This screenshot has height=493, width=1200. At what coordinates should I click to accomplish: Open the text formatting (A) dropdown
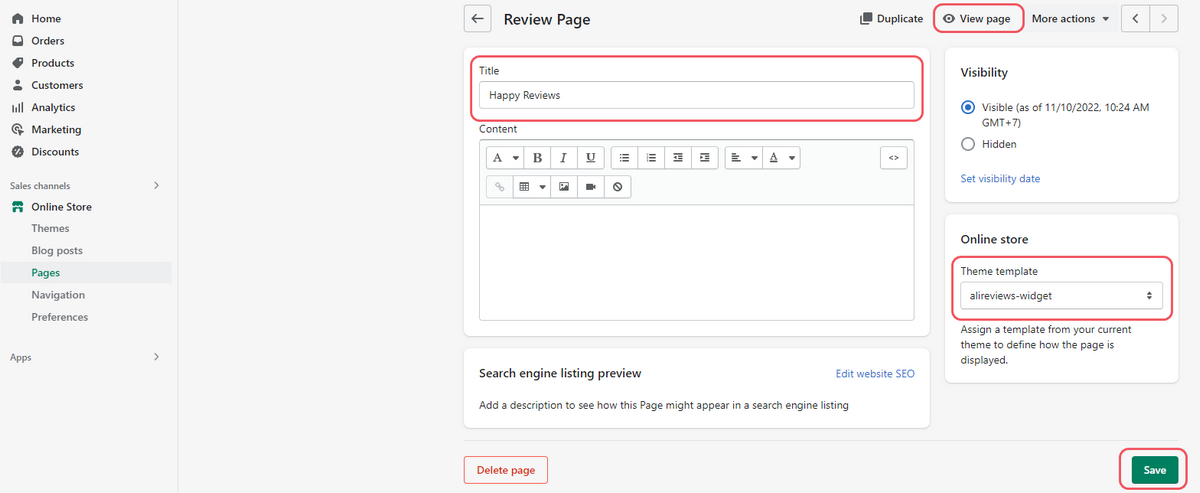[505, 158]
